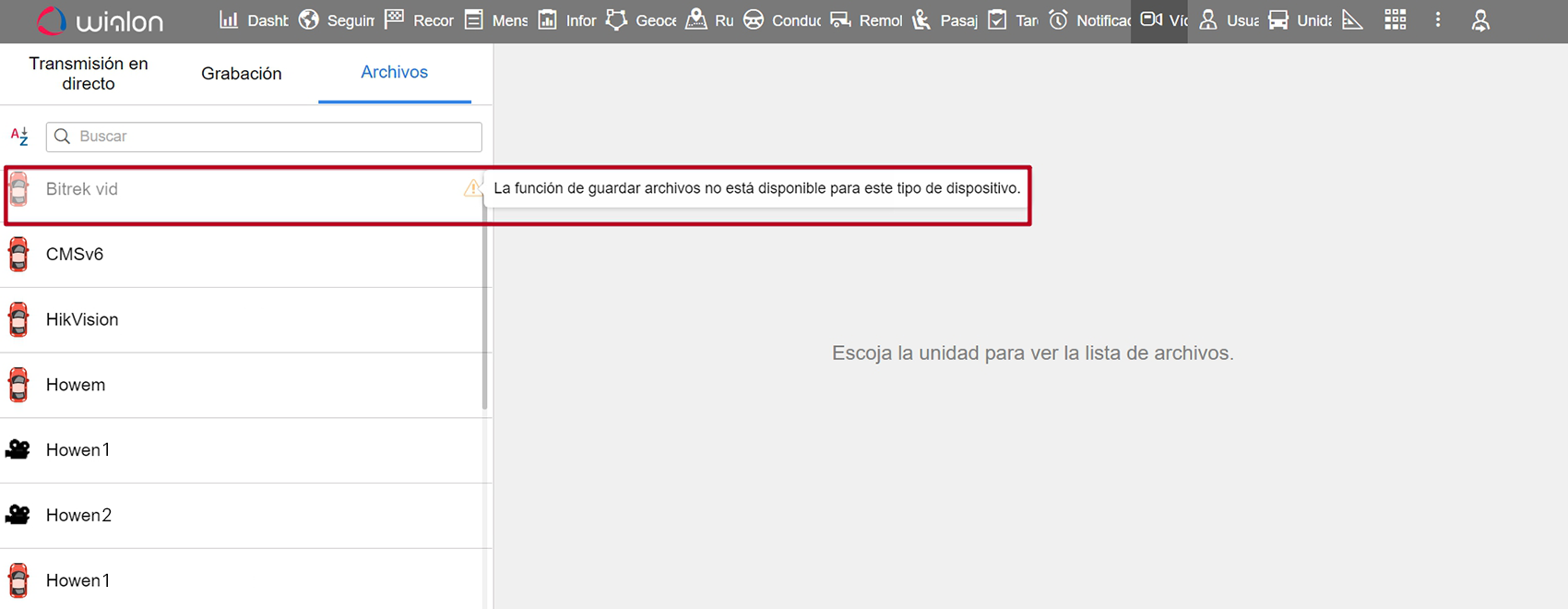Open the Notificaciones alarm clock icon
The image size is (1568, 609).
[x=1059, y=19]
